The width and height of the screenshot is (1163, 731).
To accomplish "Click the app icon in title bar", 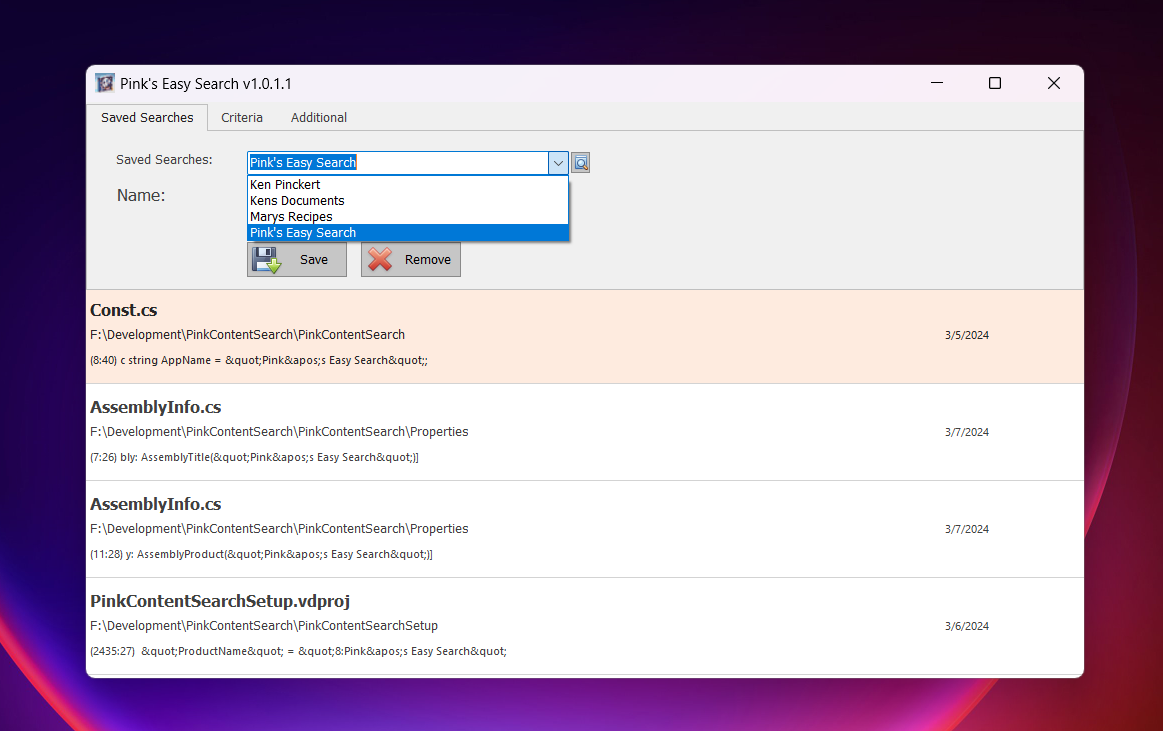I will [104, 83].
